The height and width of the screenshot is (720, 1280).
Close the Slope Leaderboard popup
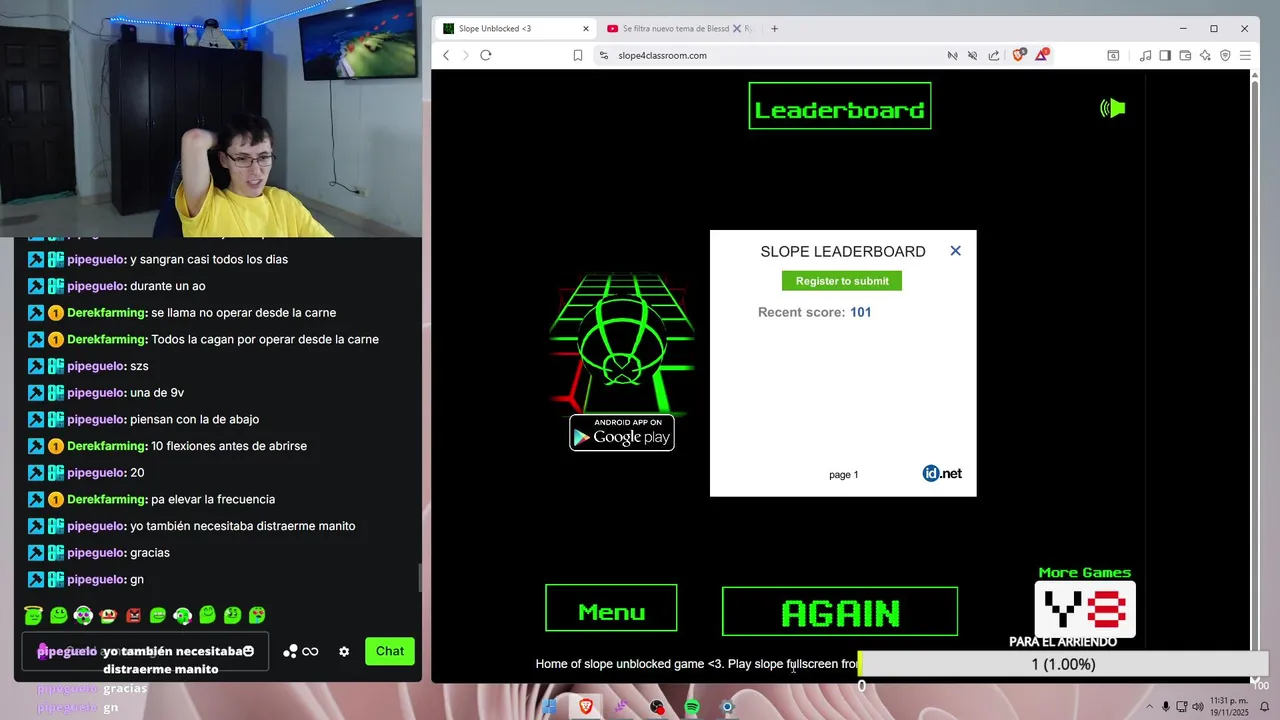955,251
